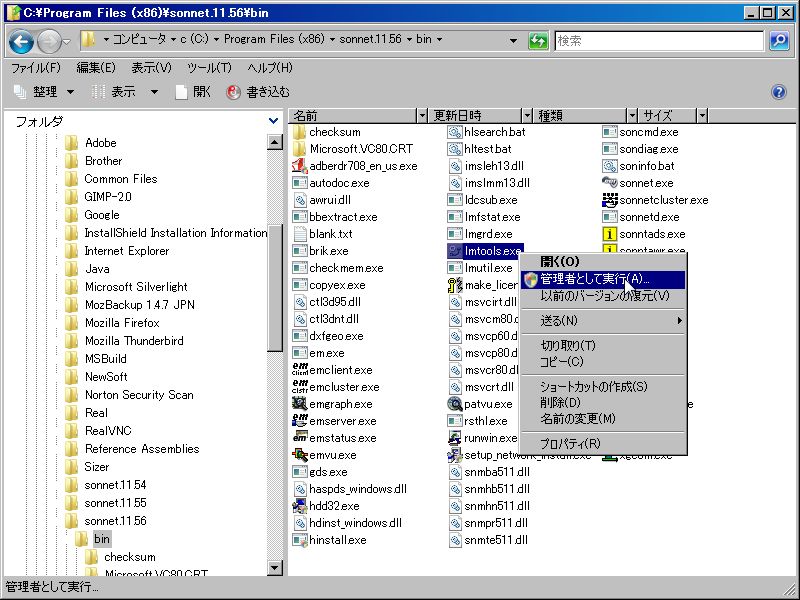The height and width of the screenshot is (600, 800).
Task: Open the ヘルプ(H) menu
Action: [x=270, y=67]
